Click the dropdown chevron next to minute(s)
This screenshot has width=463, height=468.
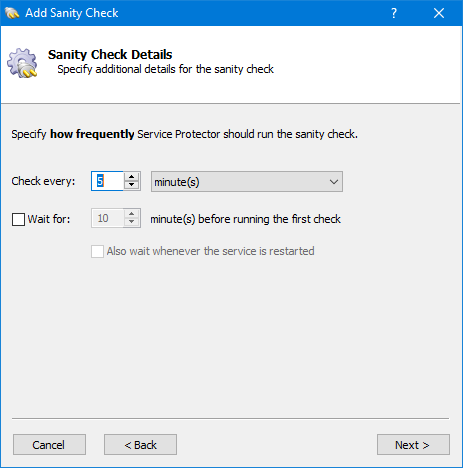tap(334, 182)
